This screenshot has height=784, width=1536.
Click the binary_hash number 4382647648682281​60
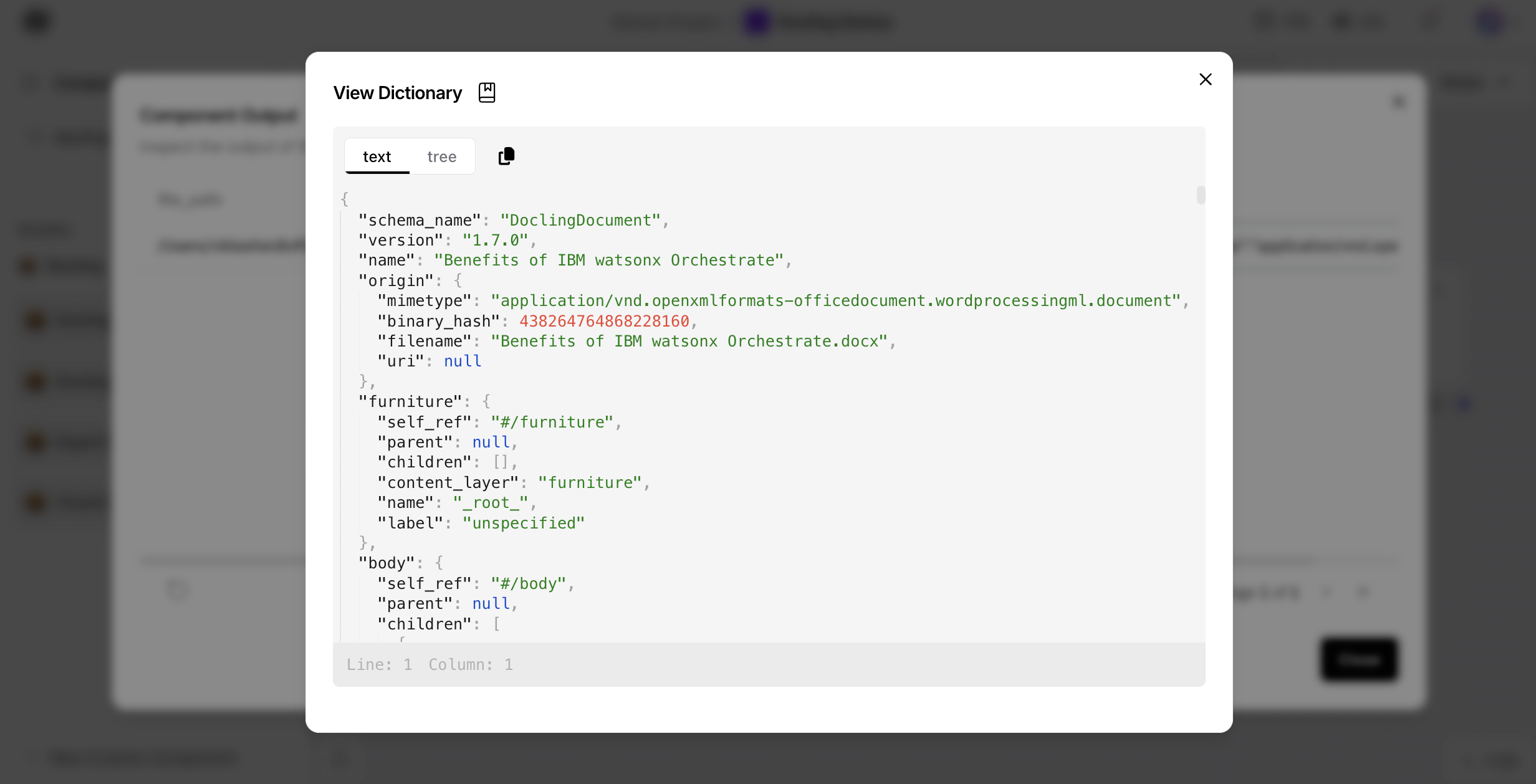(x=604, y=321)
